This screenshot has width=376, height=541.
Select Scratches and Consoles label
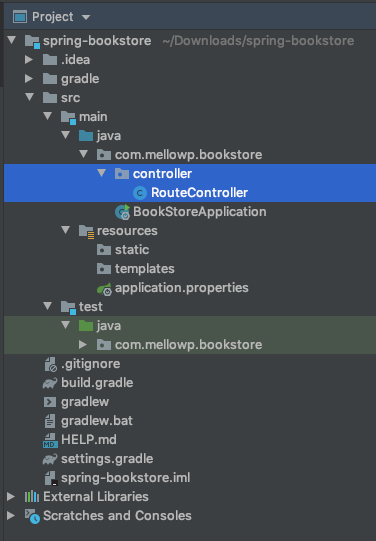[x=117, y=515]
